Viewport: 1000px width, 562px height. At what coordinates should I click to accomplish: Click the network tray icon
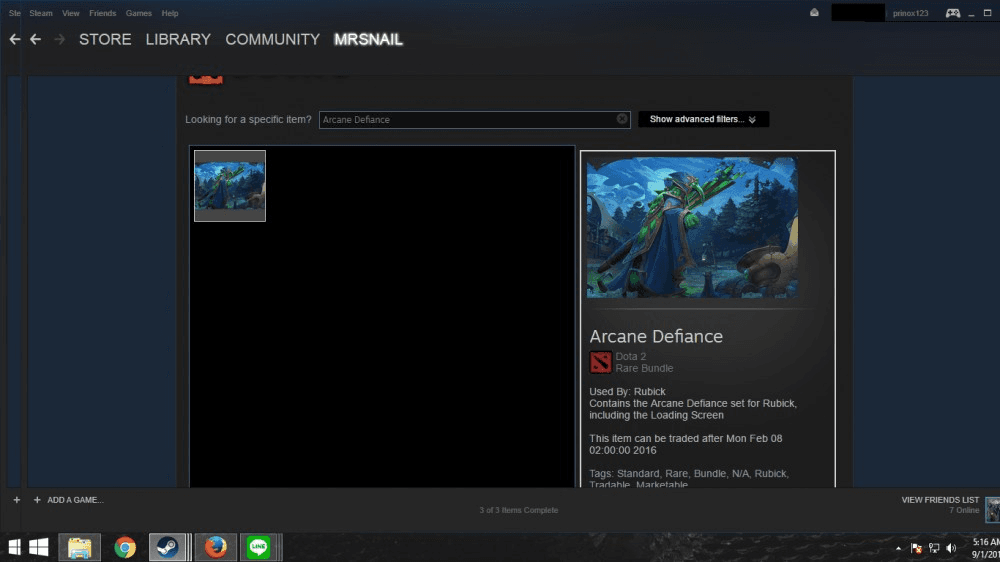tap(934, 548)
